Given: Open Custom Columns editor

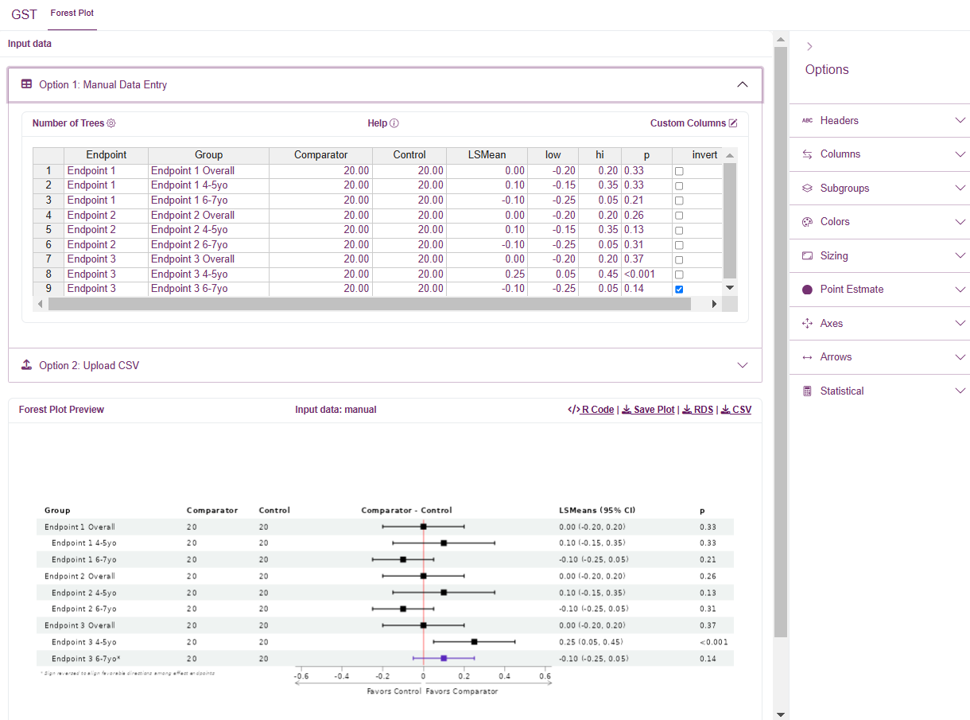Looking at the screenshot, I should click(693, 123).
